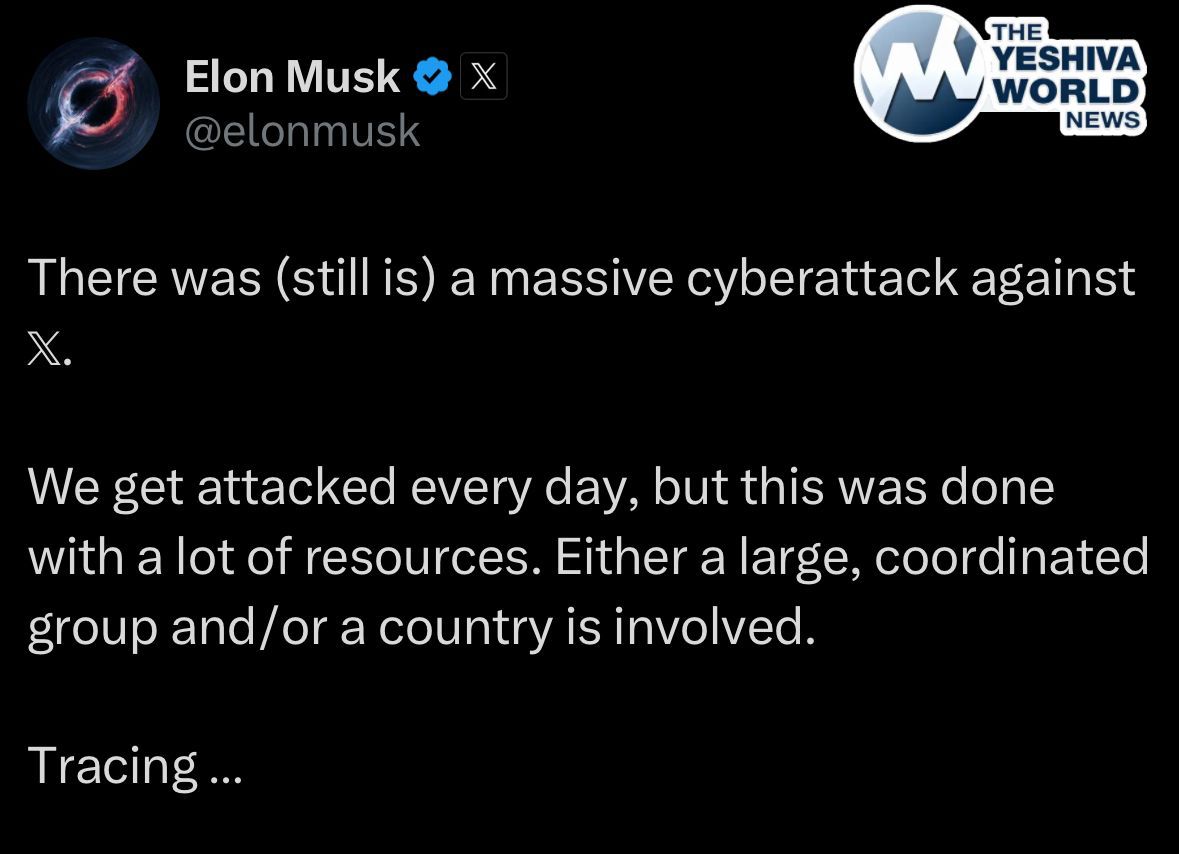Click the "NEWS" label in watermark
Image resolution: width=1179 pixels, height=854 pixels.
tap(1103, 120)
